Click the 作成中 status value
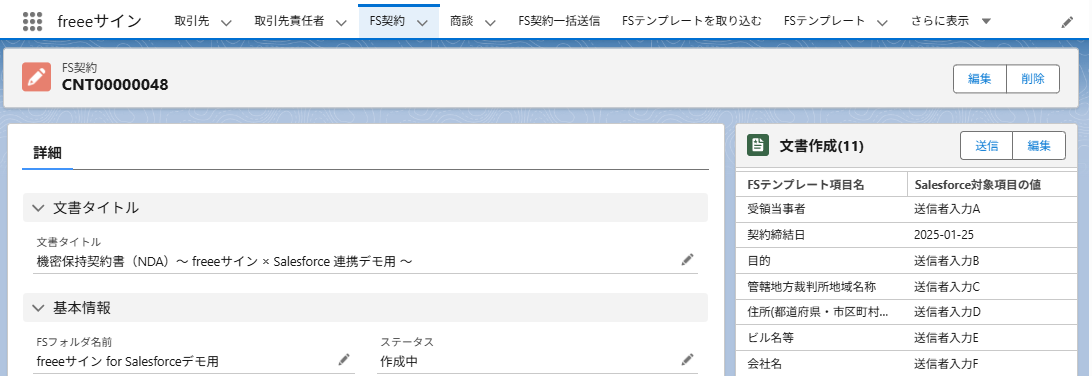 click(399, 361)
